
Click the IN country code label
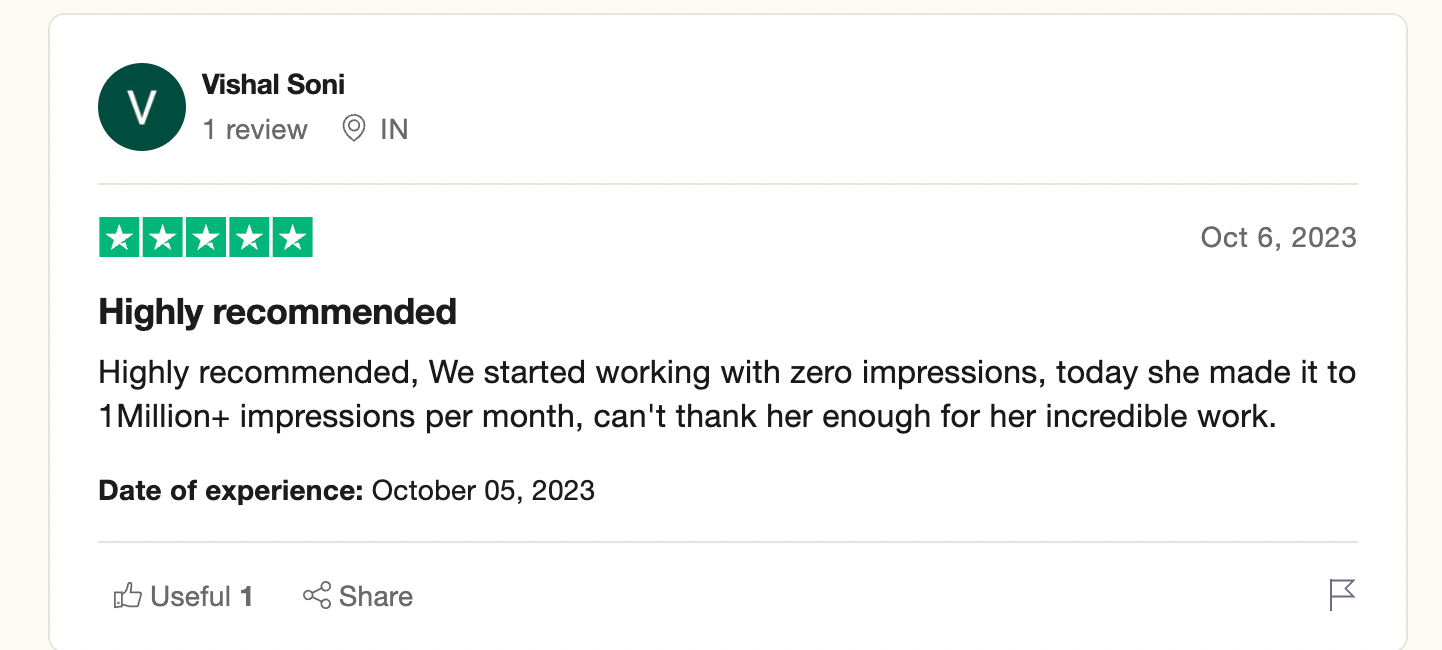point(394,129)
